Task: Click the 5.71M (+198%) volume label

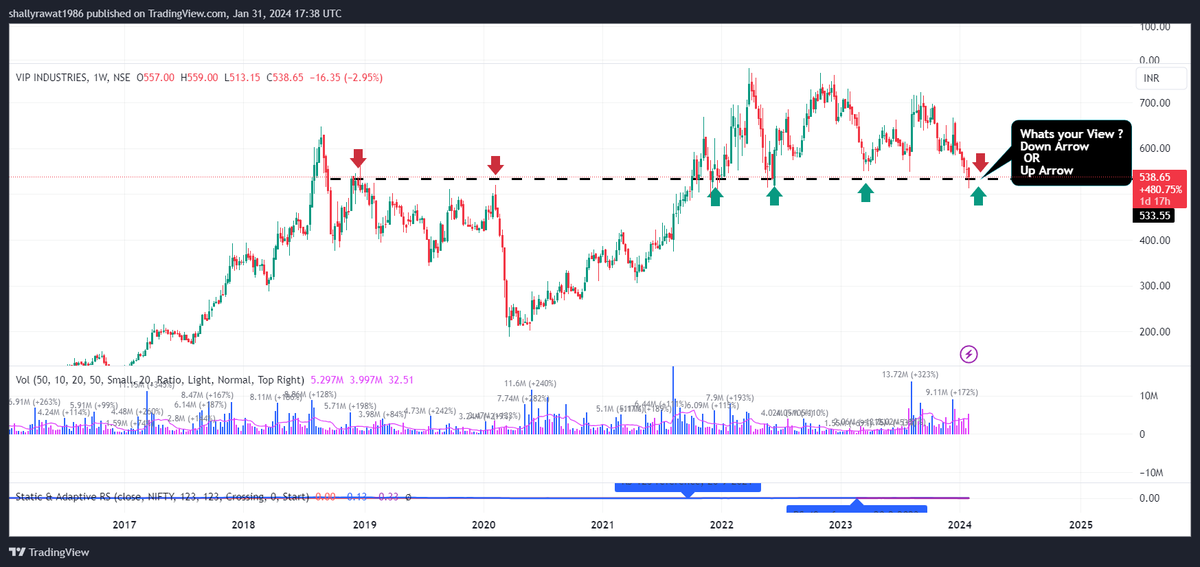Action: (x=351, y=405)
